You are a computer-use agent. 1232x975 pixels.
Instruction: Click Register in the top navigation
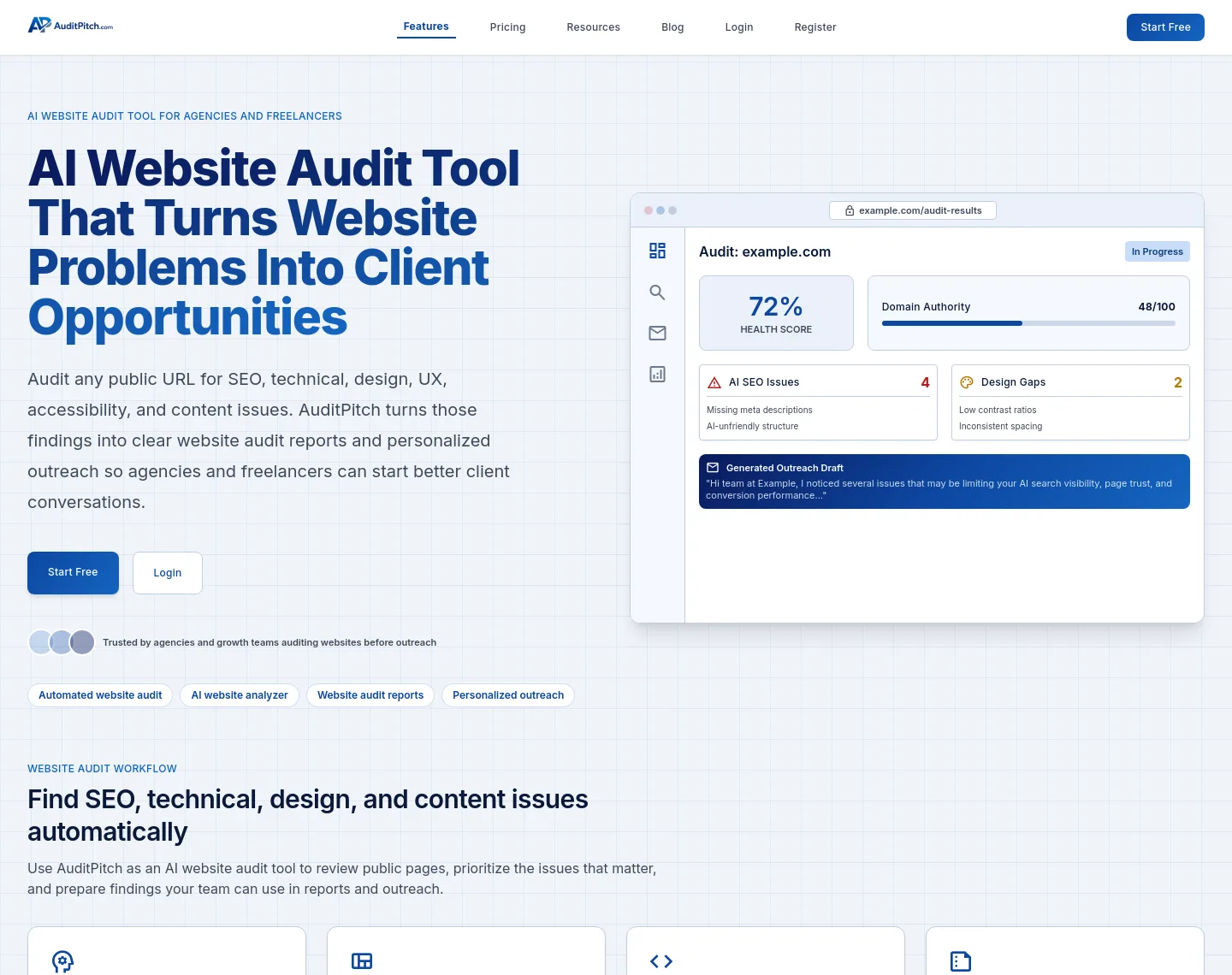click(x=815, y=27)
